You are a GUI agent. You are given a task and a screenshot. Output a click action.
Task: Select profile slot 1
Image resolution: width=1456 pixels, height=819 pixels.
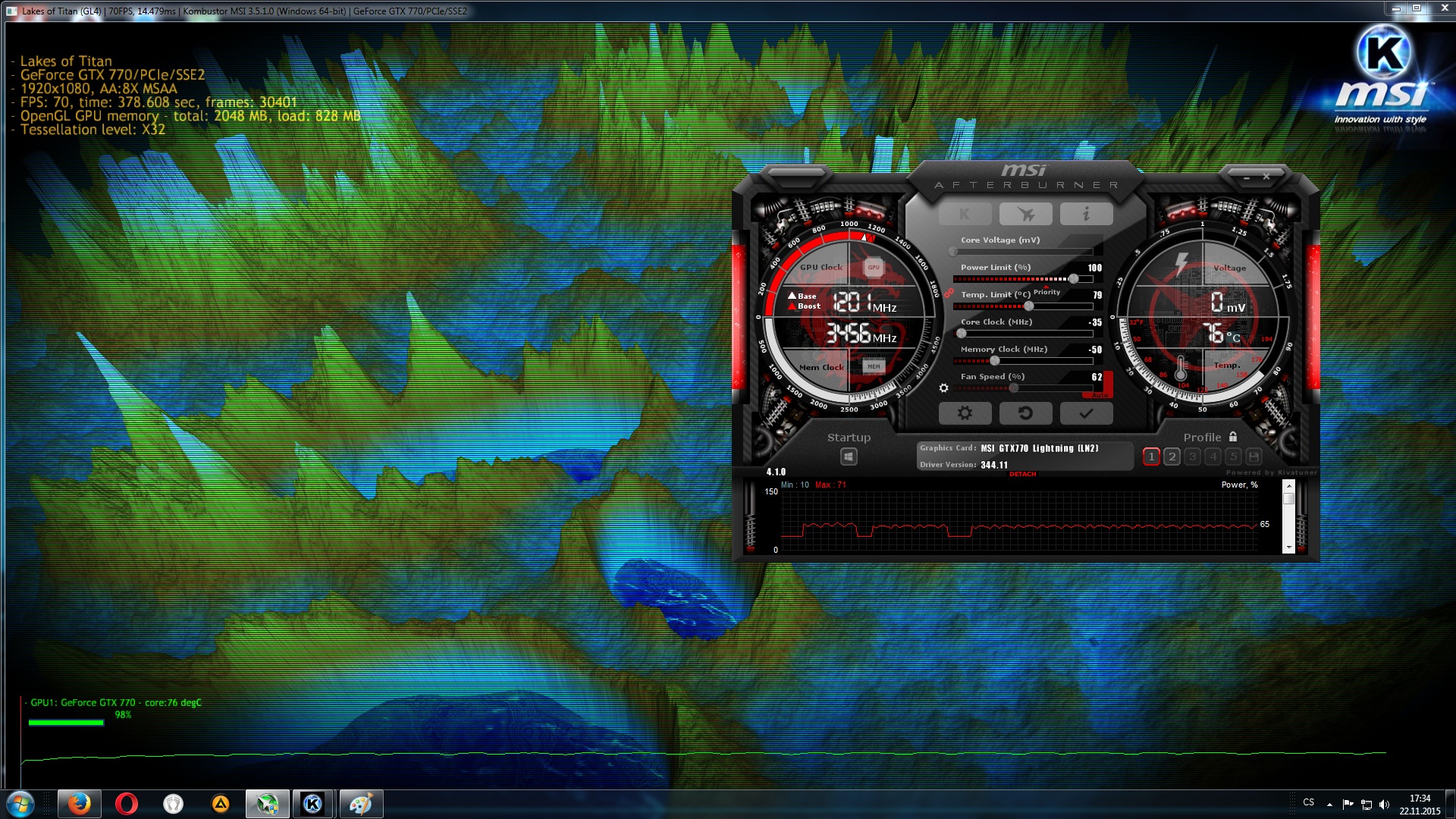coord(1151,457)
